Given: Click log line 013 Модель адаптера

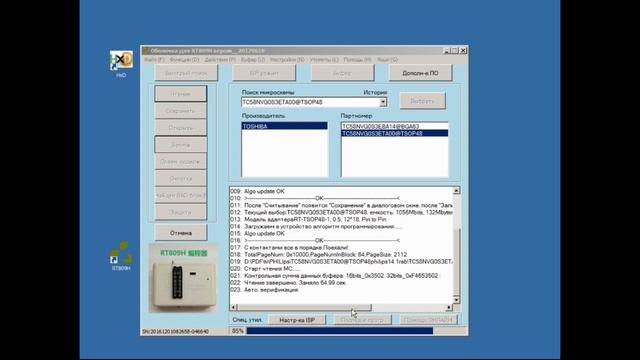Looking at the screenshot, I should [308, 219].
